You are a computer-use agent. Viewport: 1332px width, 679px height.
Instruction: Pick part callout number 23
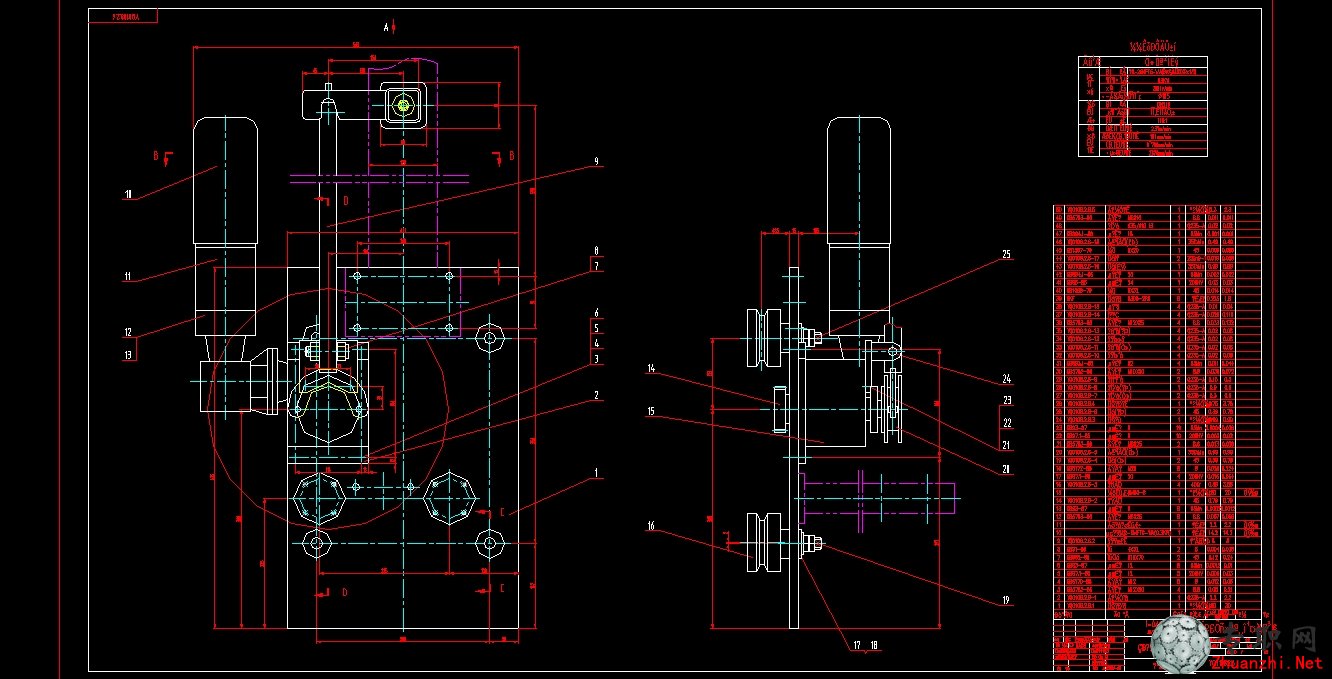click(1007, 400)
